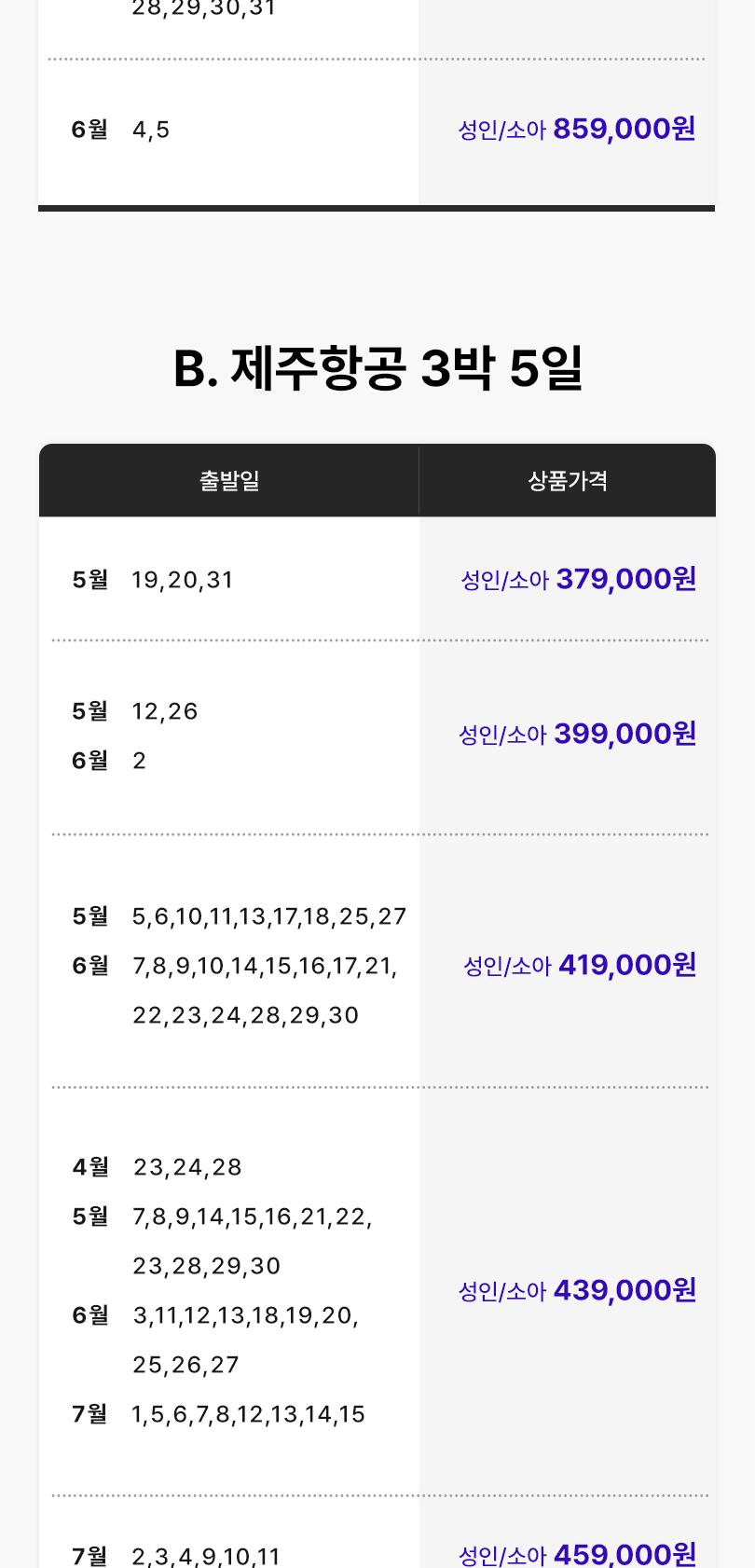The width and height of the screenshot is (755, 1568).
Task: Select the 439,000원 price
Action: (625, 1289)
